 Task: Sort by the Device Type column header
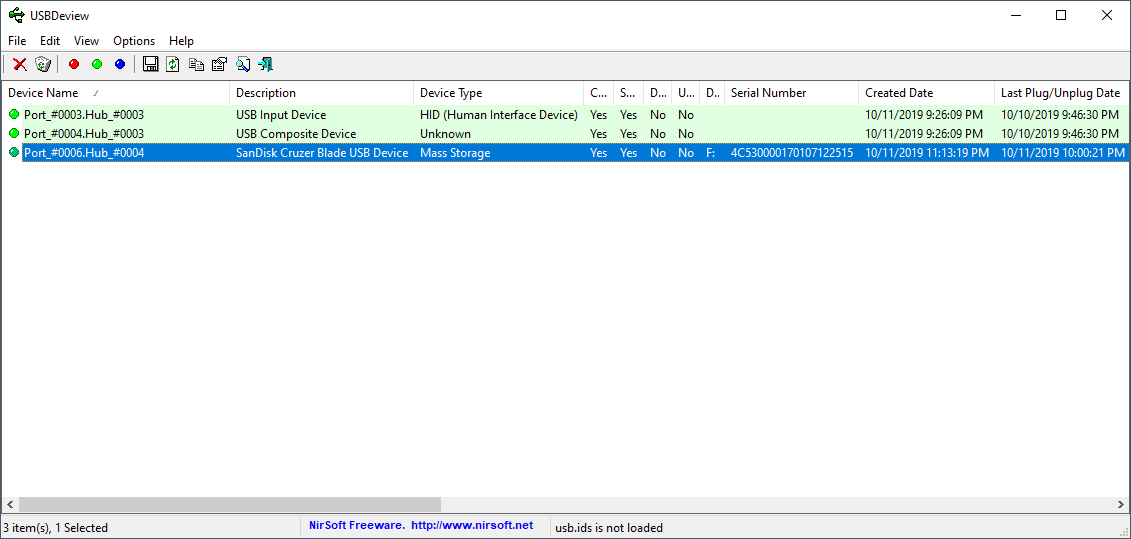(498, 93)
